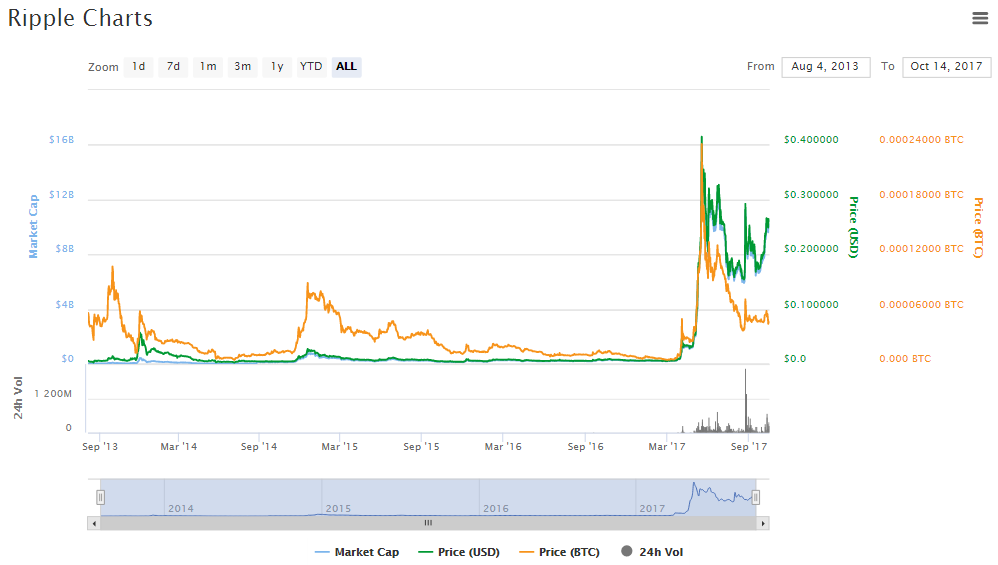Viewport: 998px width, 565px height.
Task: Click the navigator scroll left arrow
Action: coord(94,524)
